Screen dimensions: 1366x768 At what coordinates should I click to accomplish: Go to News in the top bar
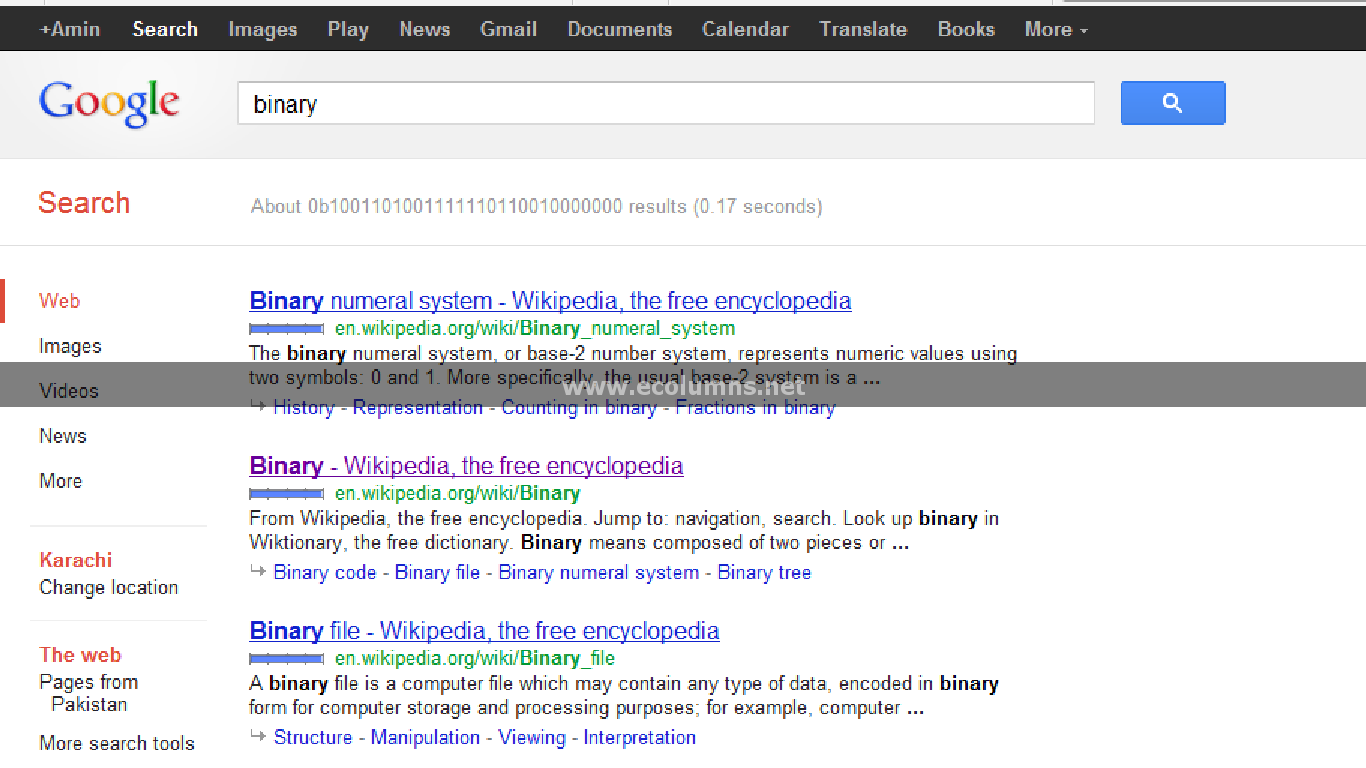(x=425, y=29)
